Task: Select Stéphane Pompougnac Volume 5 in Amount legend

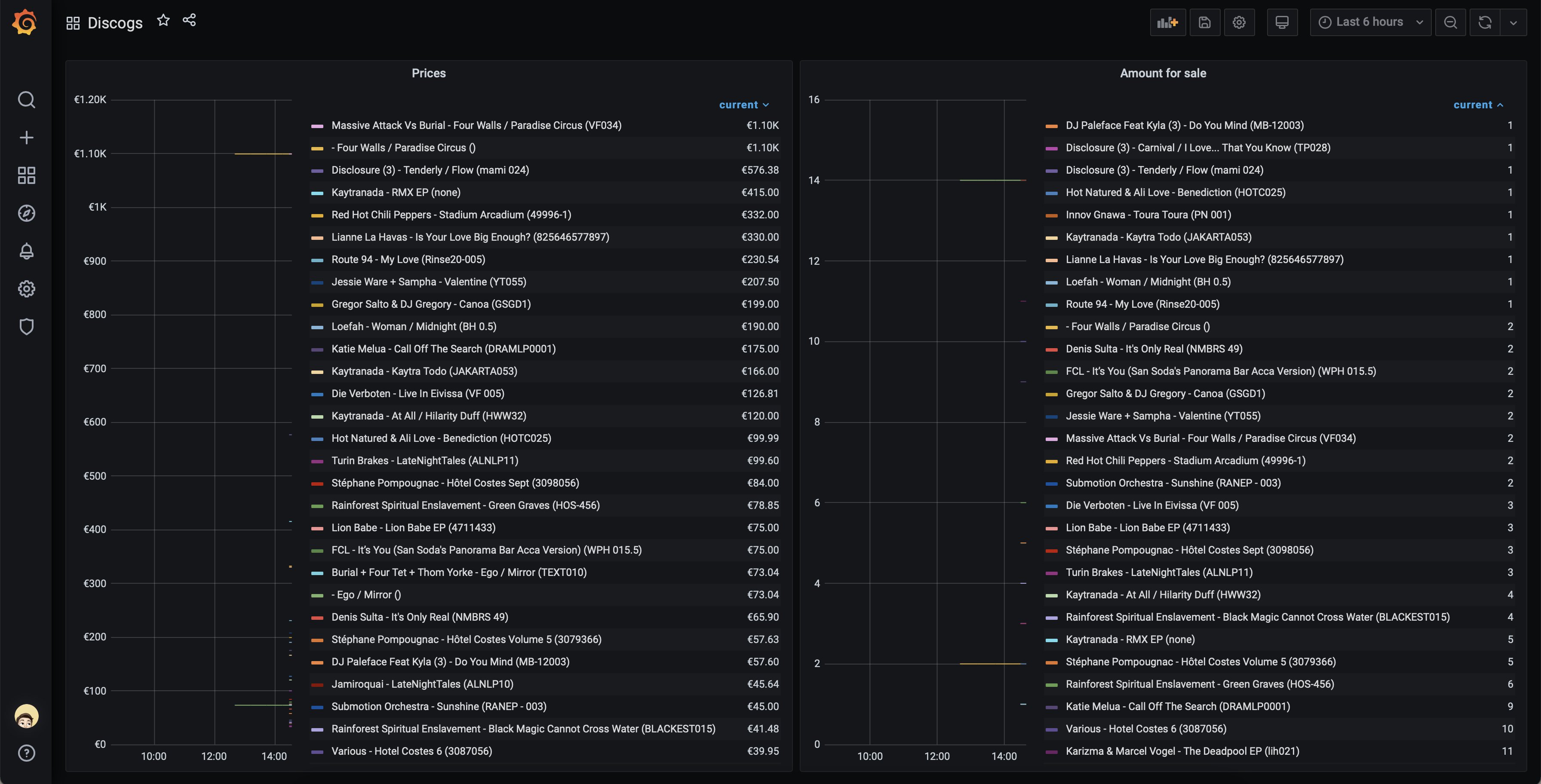Action: click(1200, 662)
